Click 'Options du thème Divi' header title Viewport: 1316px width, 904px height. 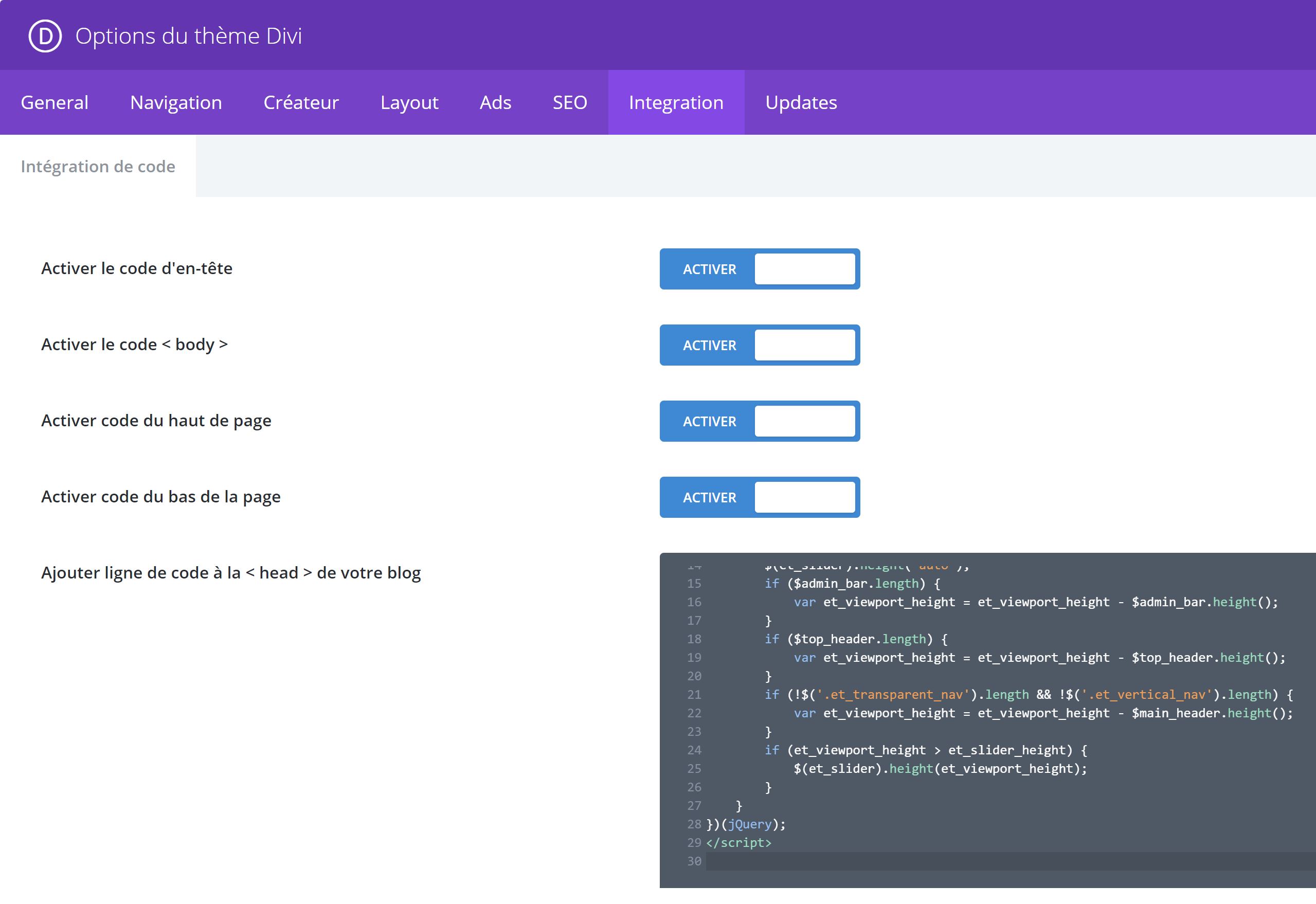tap(189, 35)
